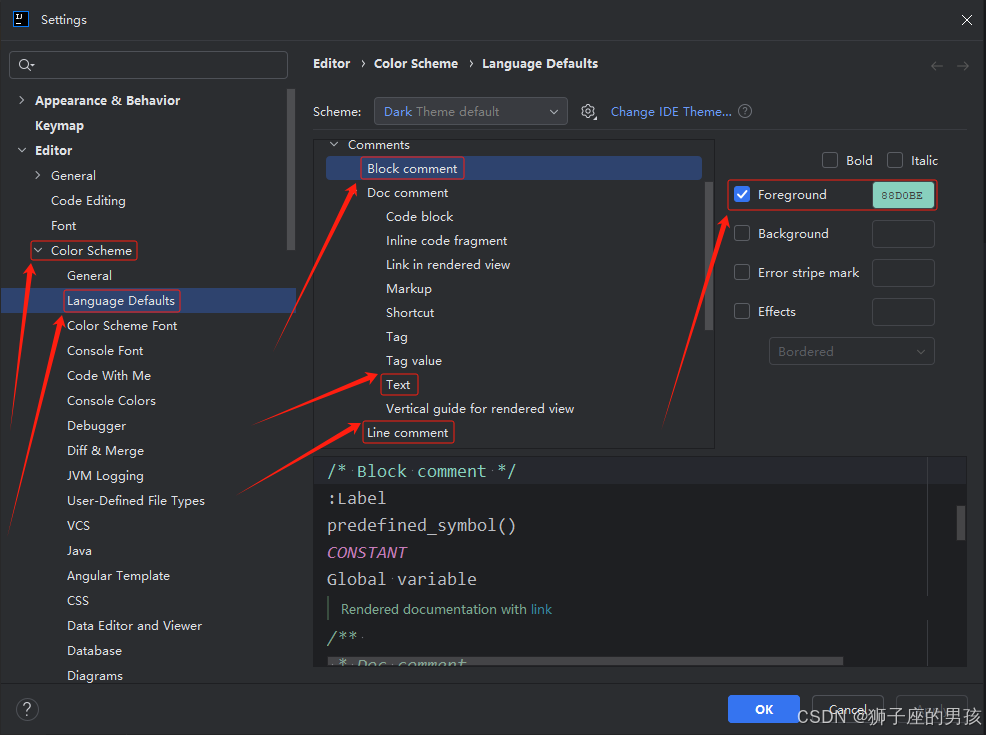Select Markup attribute
Screen dimensions: 986x735
point(409,289)
